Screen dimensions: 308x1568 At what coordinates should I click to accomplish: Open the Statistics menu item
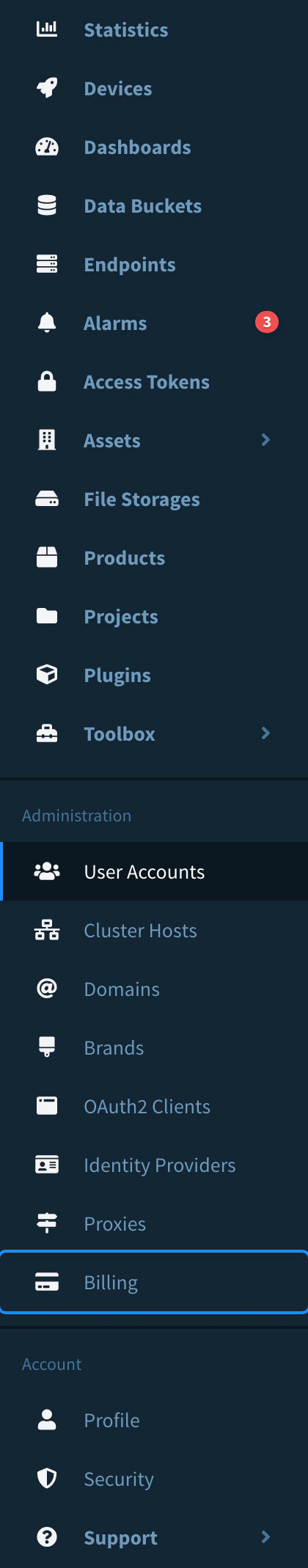coord(154,29)
